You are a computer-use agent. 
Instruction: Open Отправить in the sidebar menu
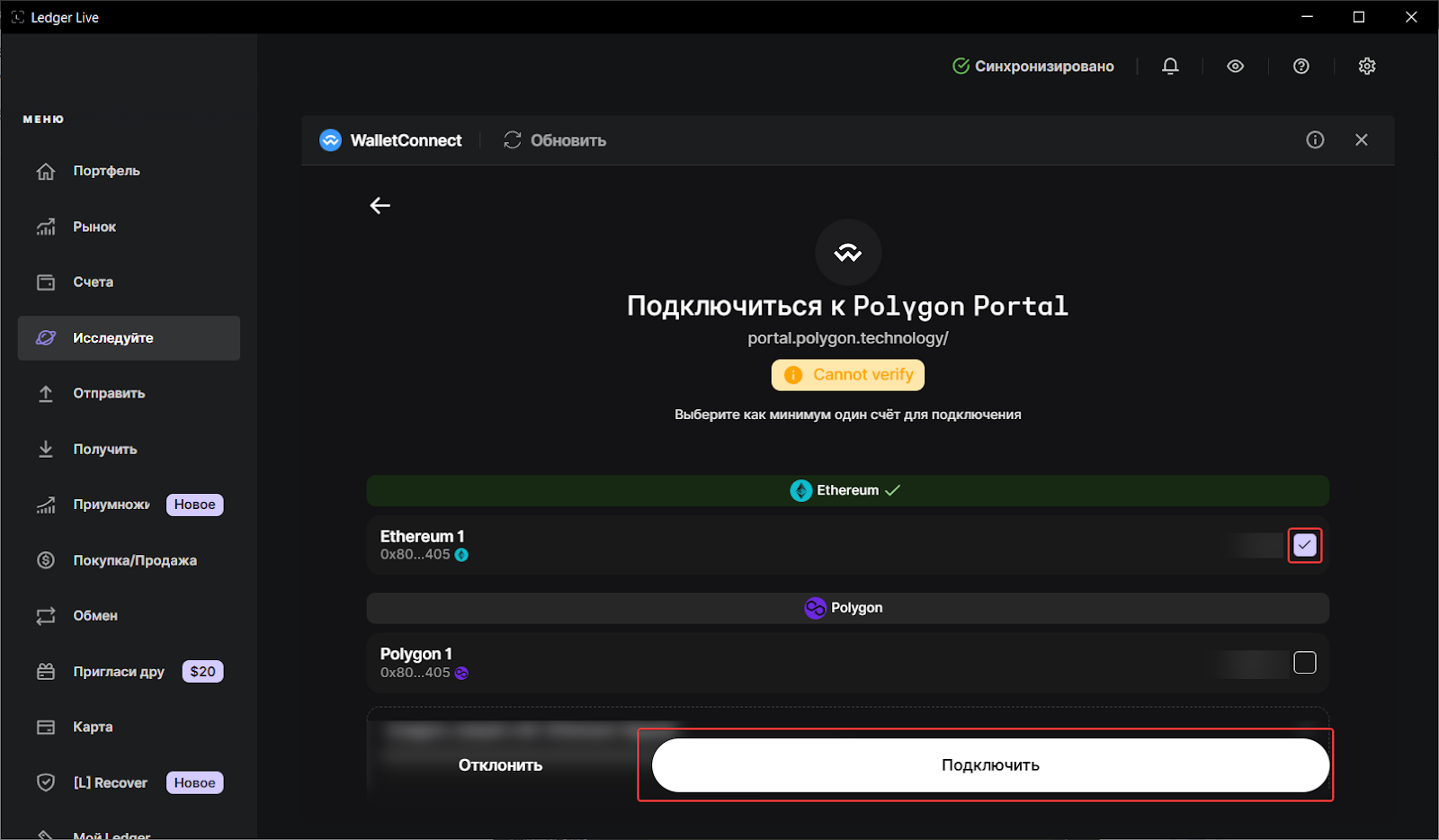129,394
